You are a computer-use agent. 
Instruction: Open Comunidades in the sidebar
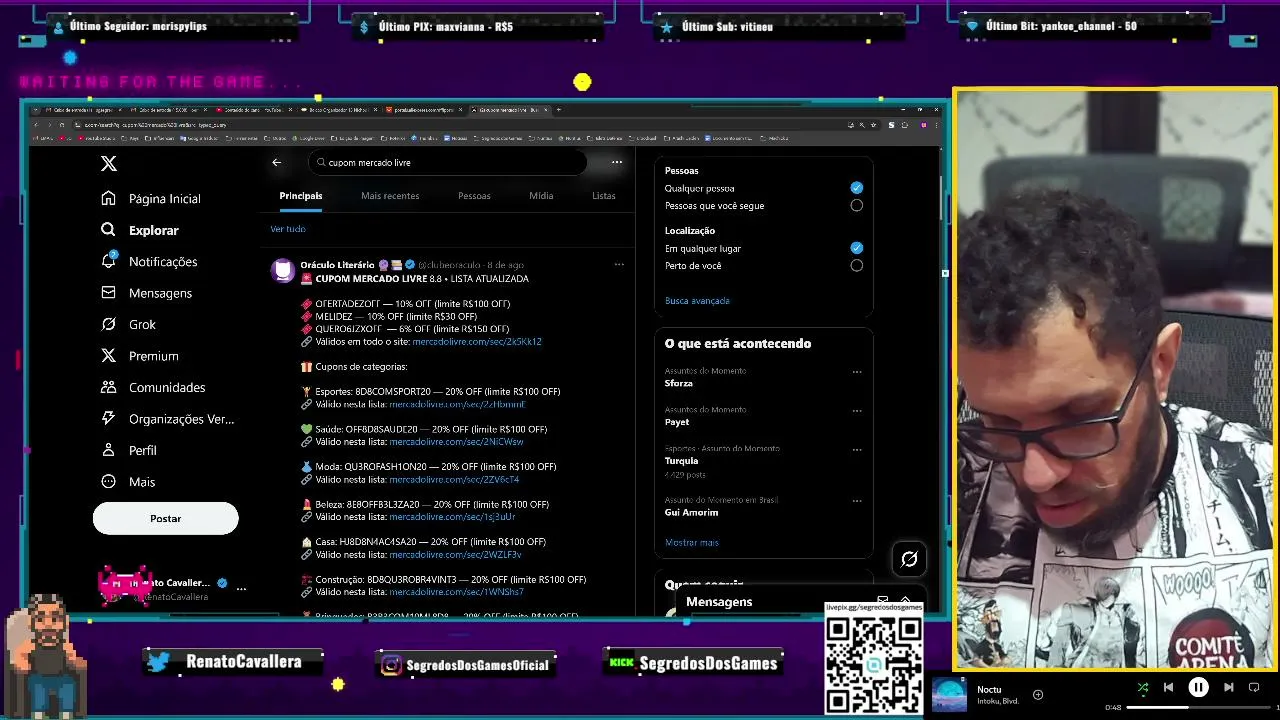click(152, 387)
